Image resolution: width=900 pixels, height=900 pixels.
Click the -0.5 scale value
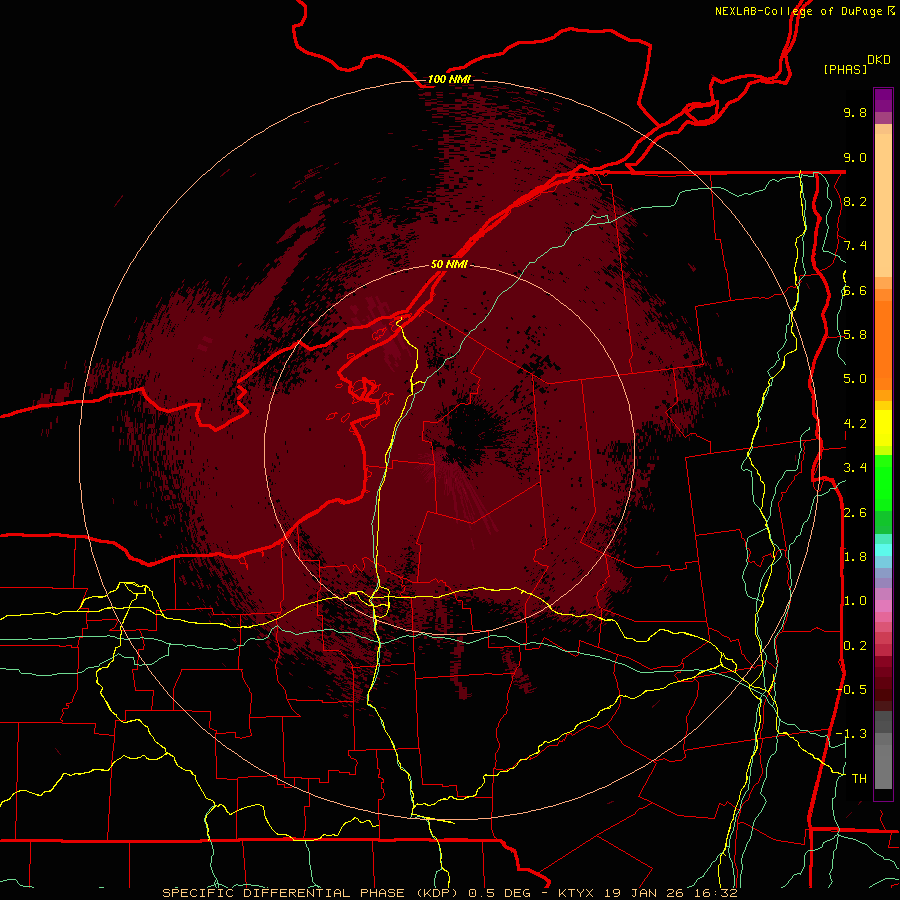pyautogui.click(x=851, y=690)
